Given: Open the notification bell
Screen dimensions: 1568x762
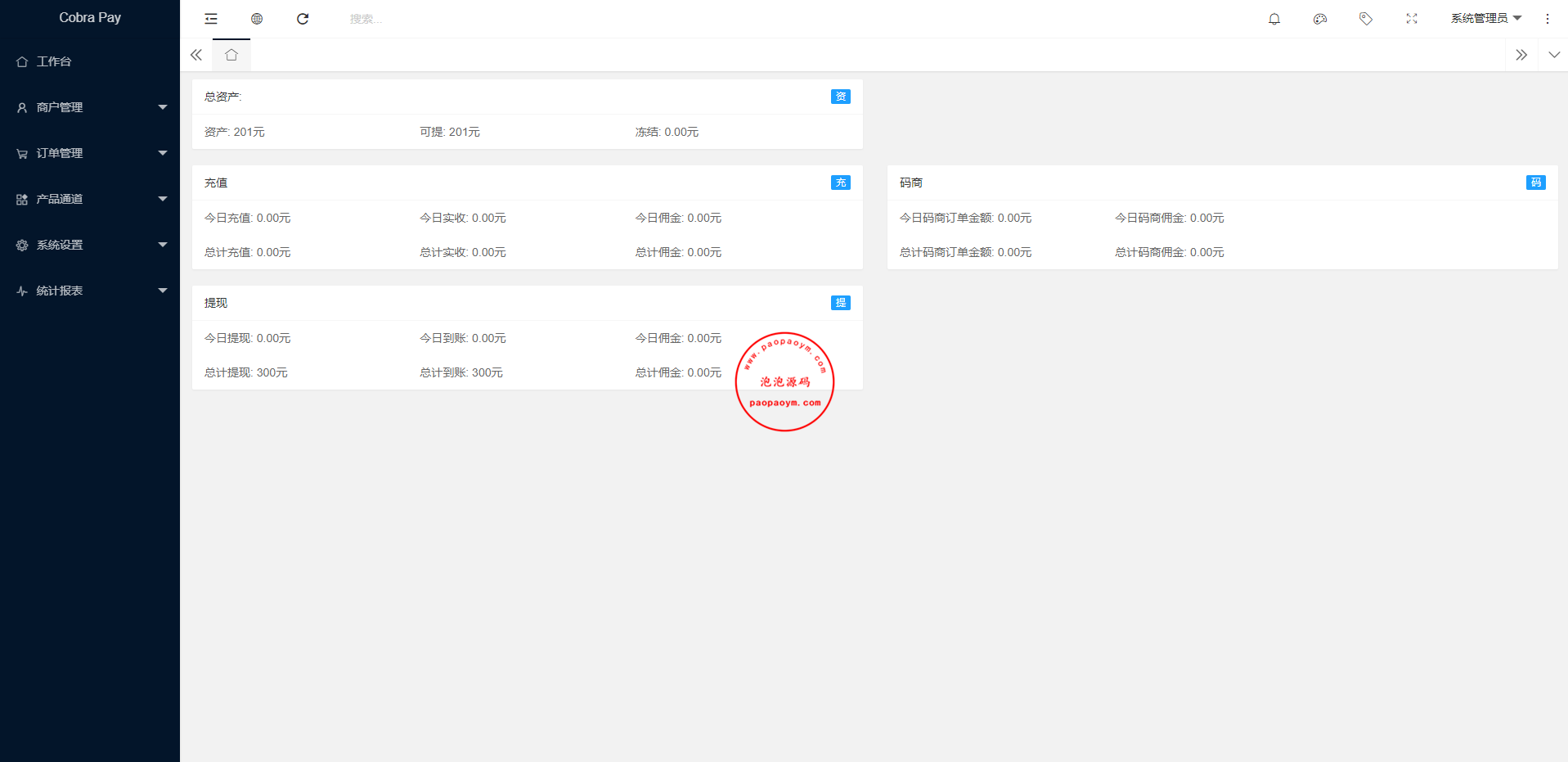Looking at the screenshot, I should tap(1274, 19).
